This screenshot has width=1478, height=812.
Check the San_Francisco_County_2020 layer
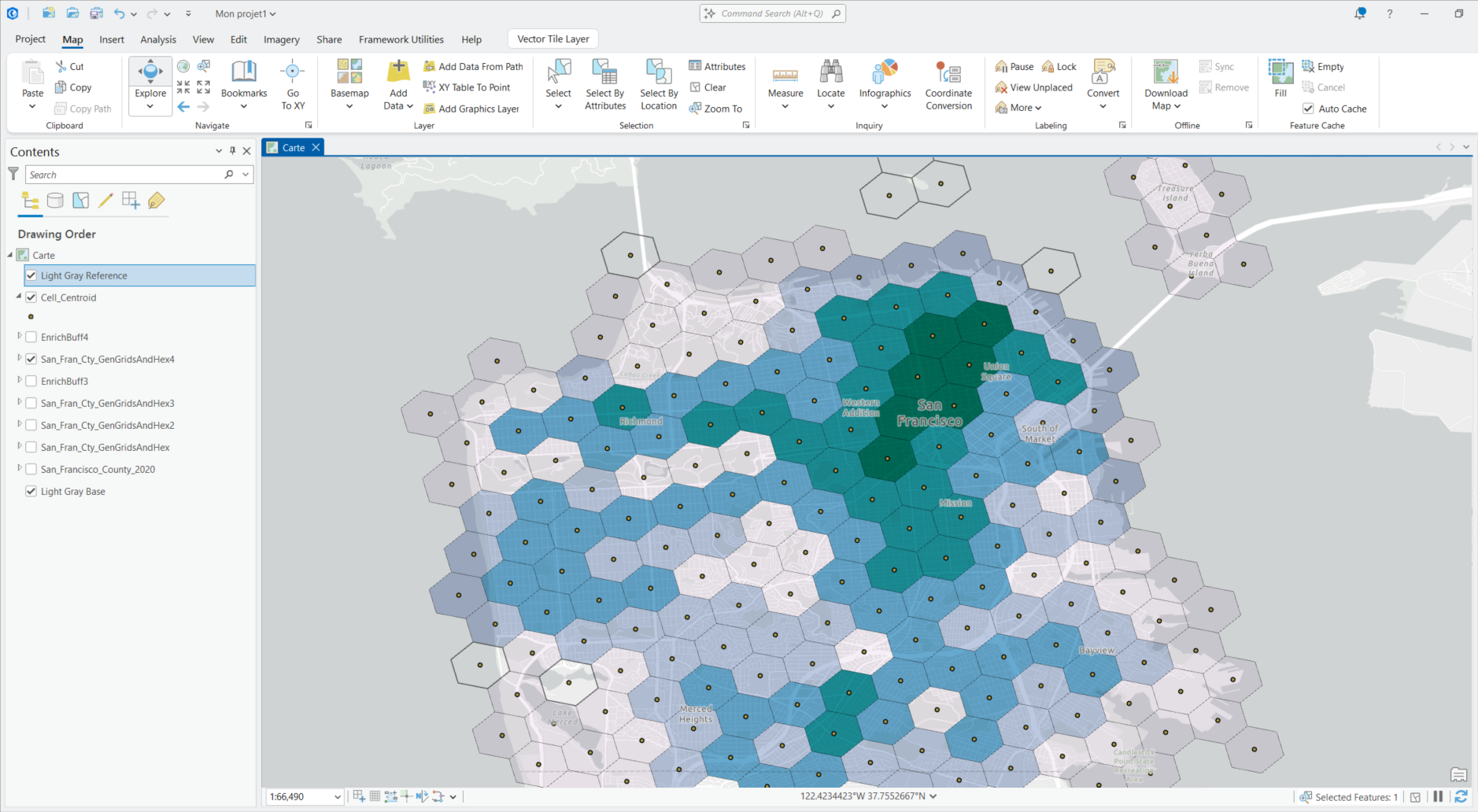tap(31, 469)
